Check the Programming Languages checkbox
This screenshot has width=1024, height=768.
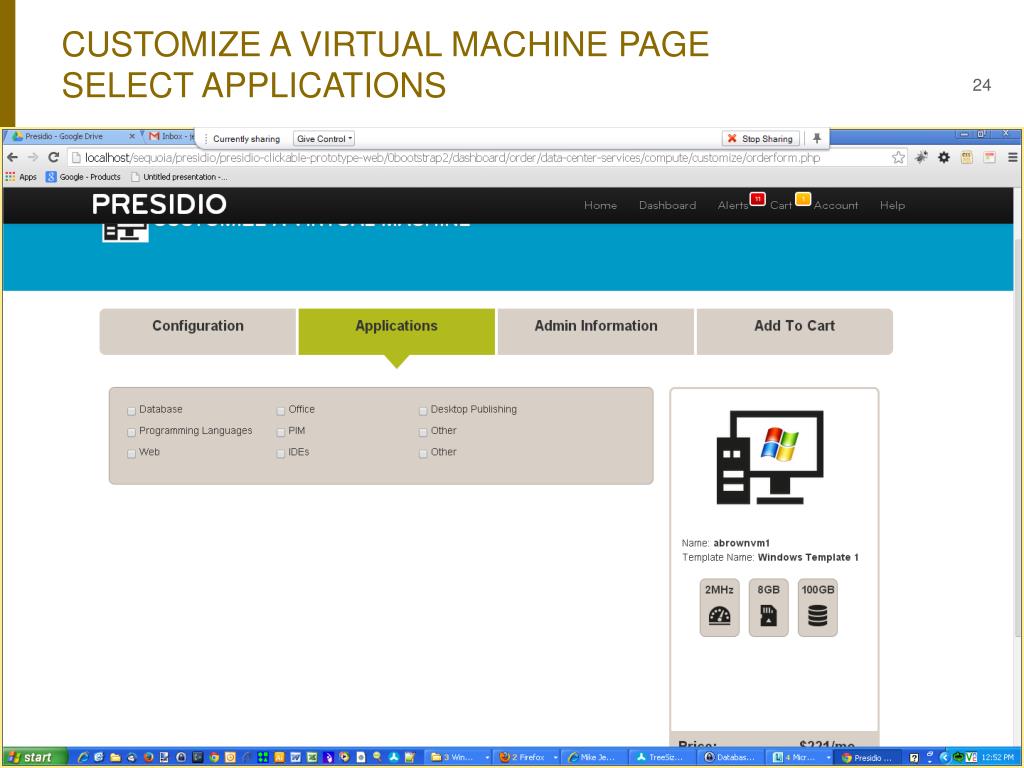(x=131, y=432)
